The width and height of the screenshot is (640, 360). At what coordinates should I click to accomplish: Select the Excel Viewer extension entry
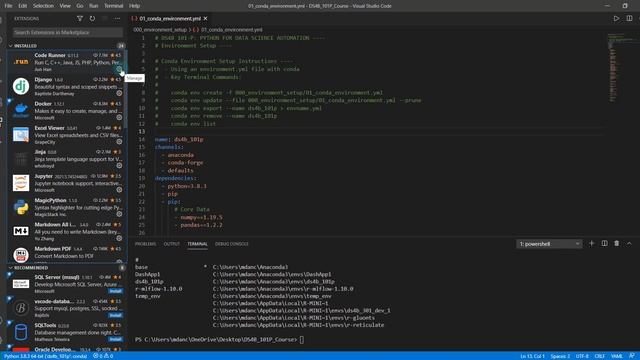click(67, 135)
